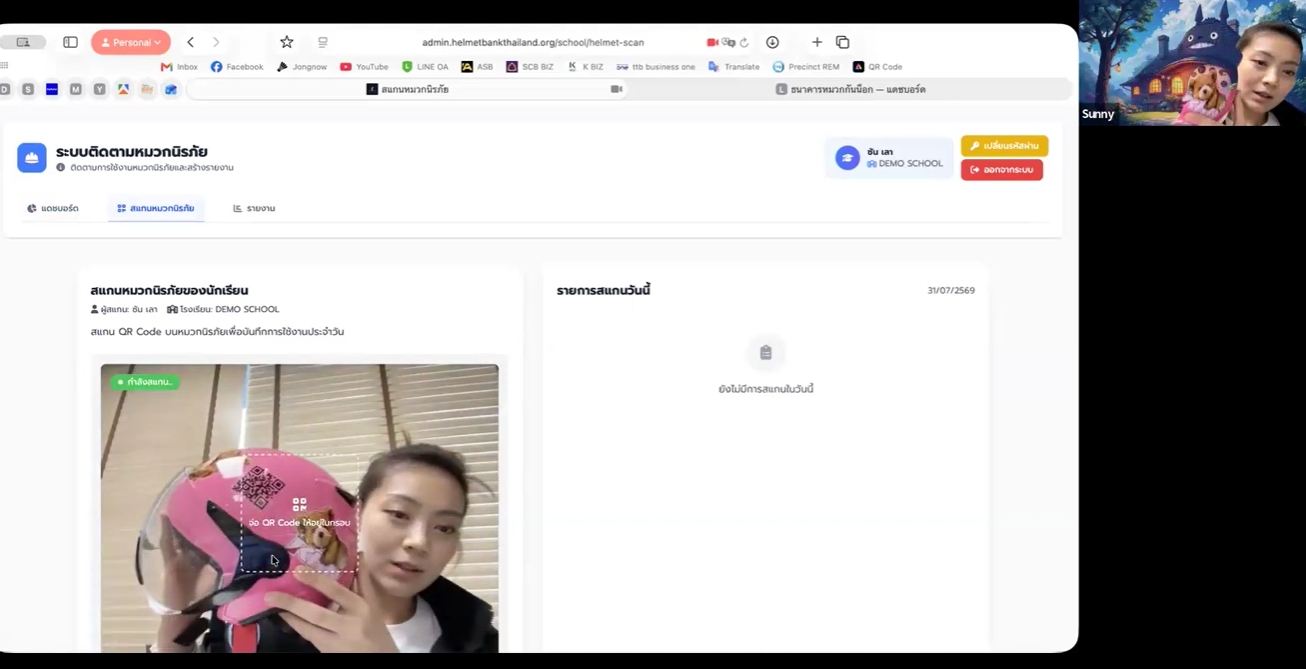Click the blue helmet app logo
The image size is (1306, 669).
coord(32,157)
